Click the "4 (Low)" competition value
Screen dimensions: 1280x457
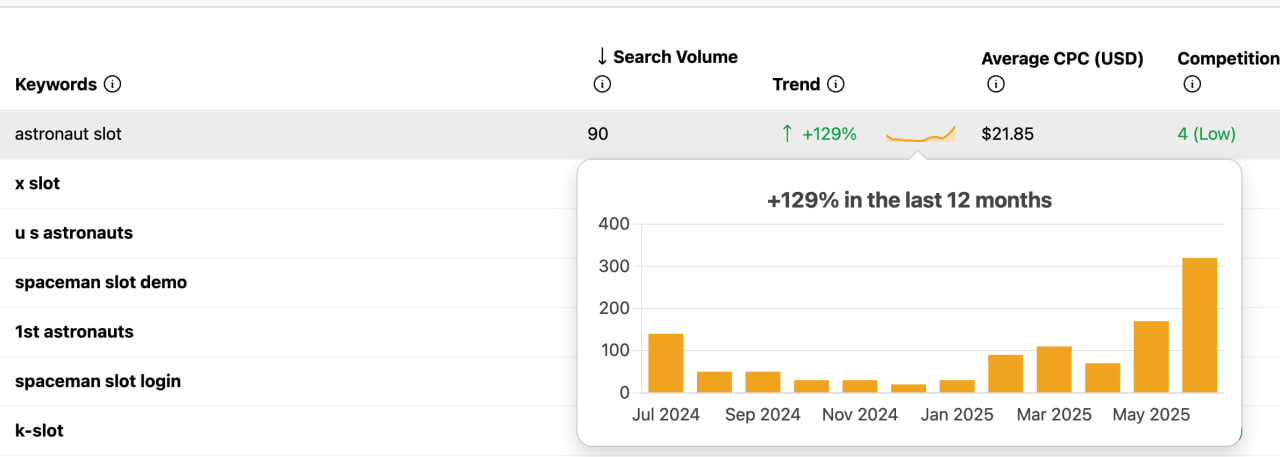click(1206, 134)
